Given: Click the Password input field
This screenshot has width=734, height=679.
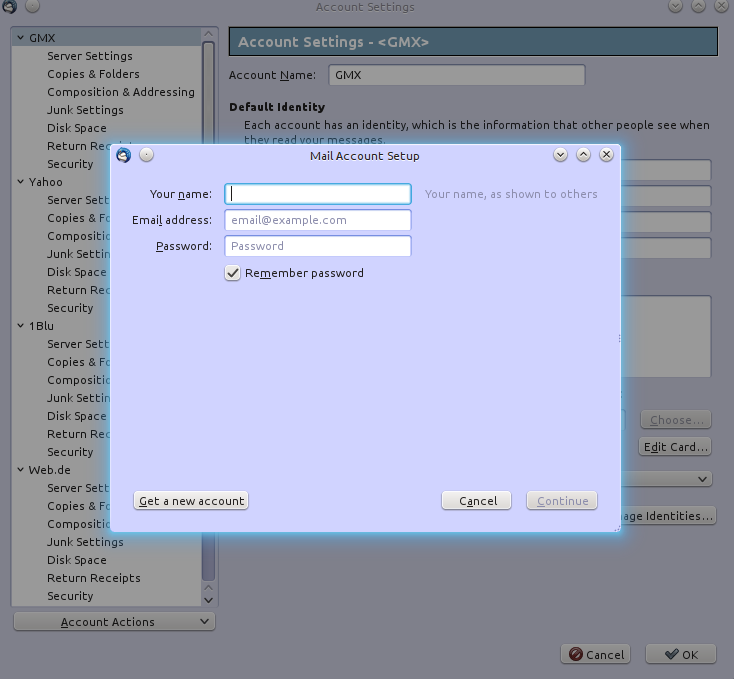Looking at the screenshot, I should 318,246.
